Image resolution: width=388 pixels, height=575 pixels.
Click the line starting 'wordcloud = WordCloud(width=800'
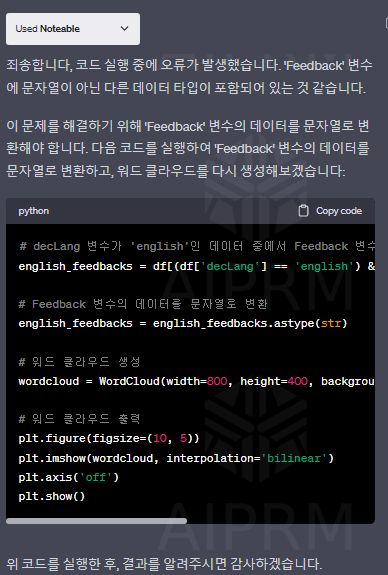pyautogui.click(x=197, y=381)
